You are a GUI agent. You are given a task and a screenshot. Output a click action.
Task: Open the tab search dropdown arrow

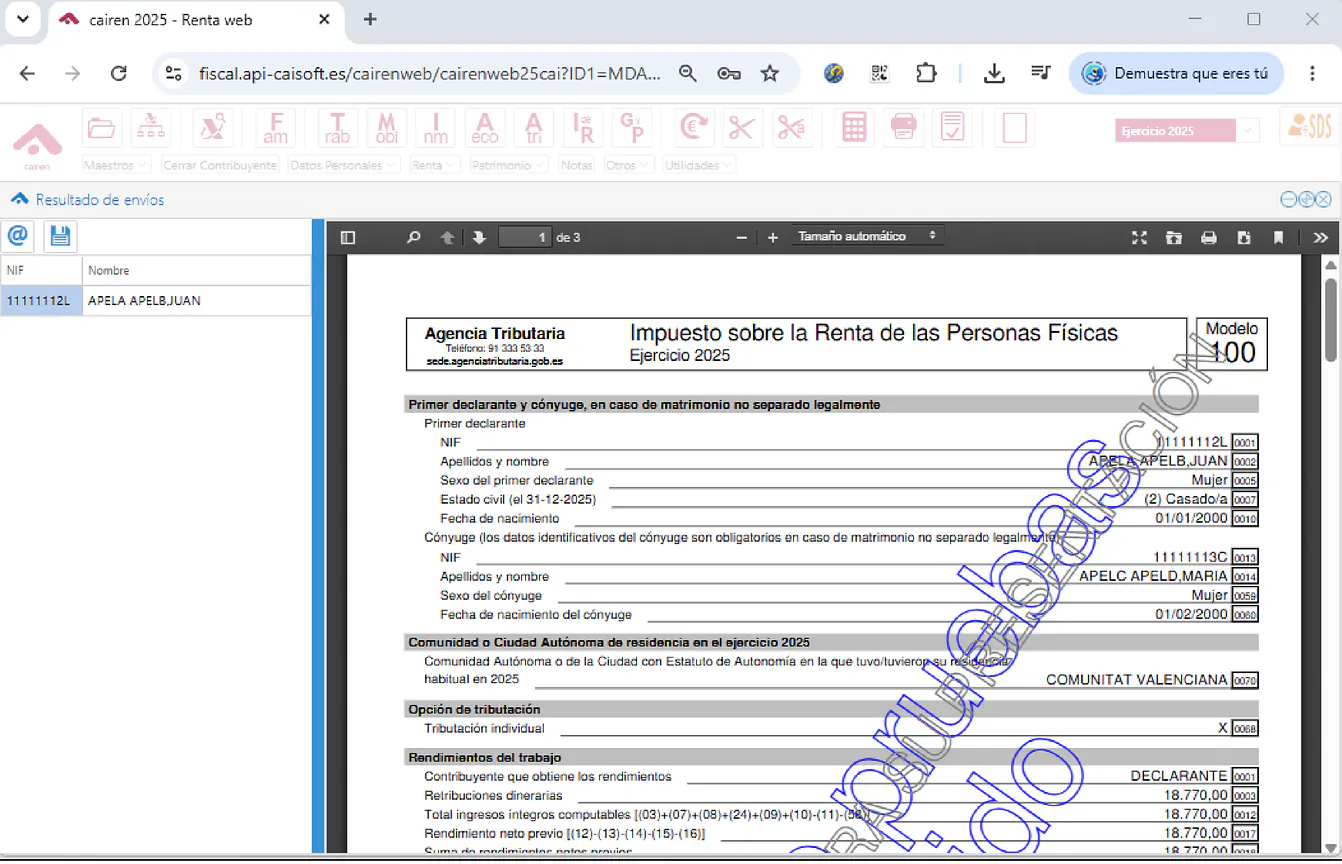tap(22, 19)
